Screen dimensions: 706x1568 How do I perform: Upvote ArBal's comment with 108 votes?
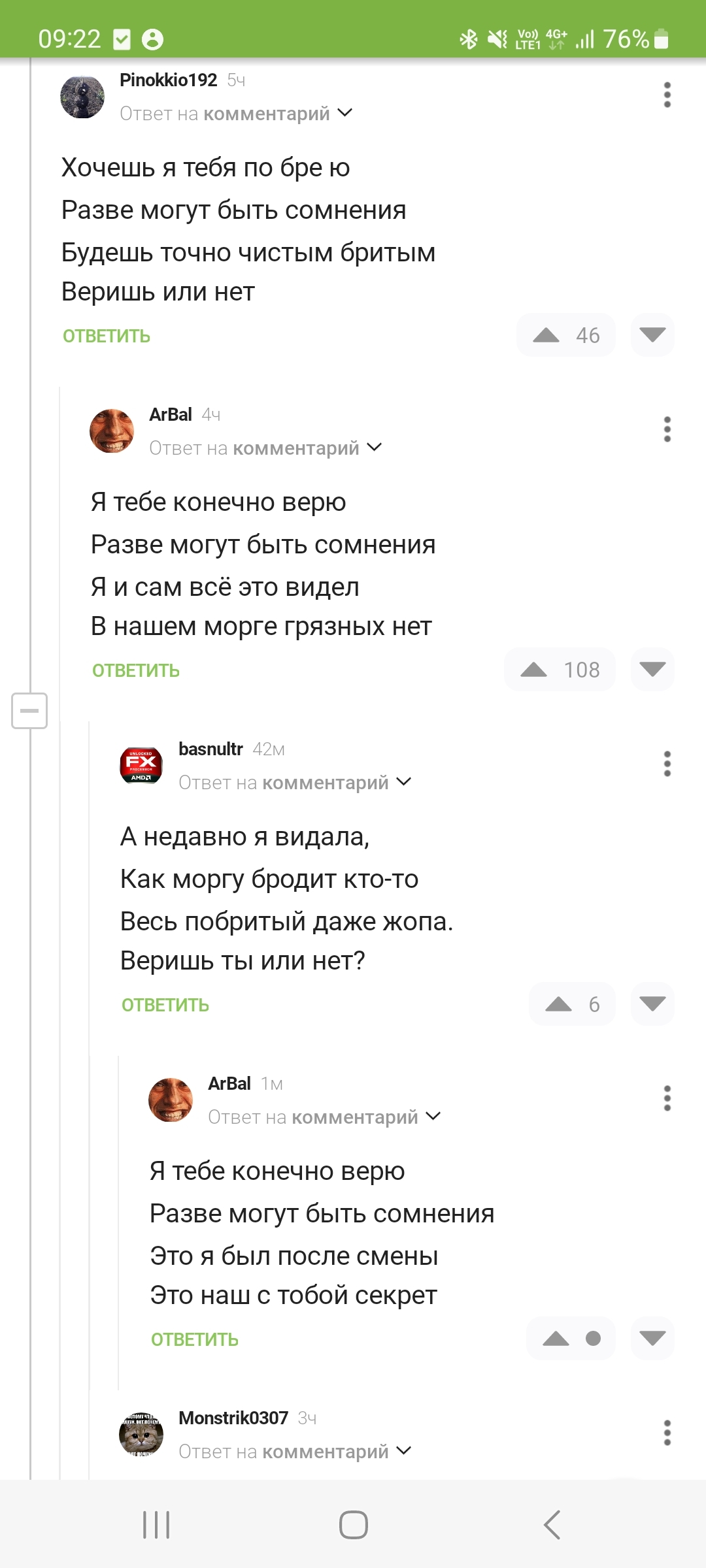click(534, 670)
